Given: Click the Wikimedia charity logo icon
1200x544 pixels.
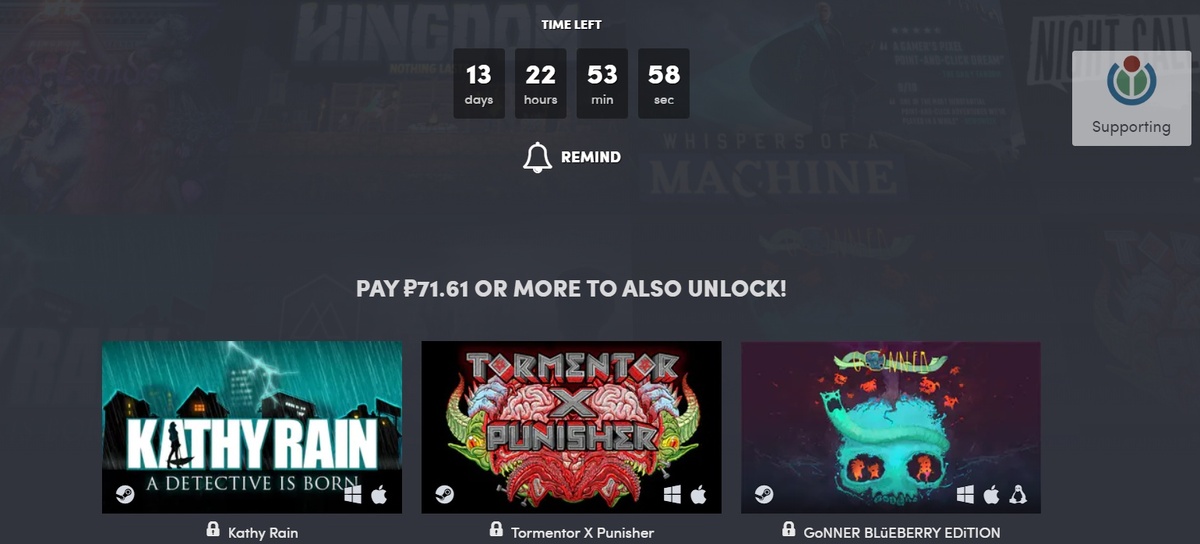Looking at the screenshot, I should tap(1131, 82).
